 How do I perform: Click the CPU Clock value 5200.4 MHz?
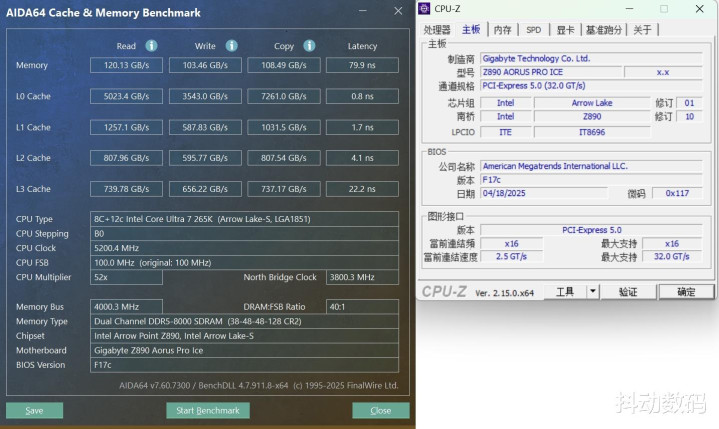pos(244,248)
